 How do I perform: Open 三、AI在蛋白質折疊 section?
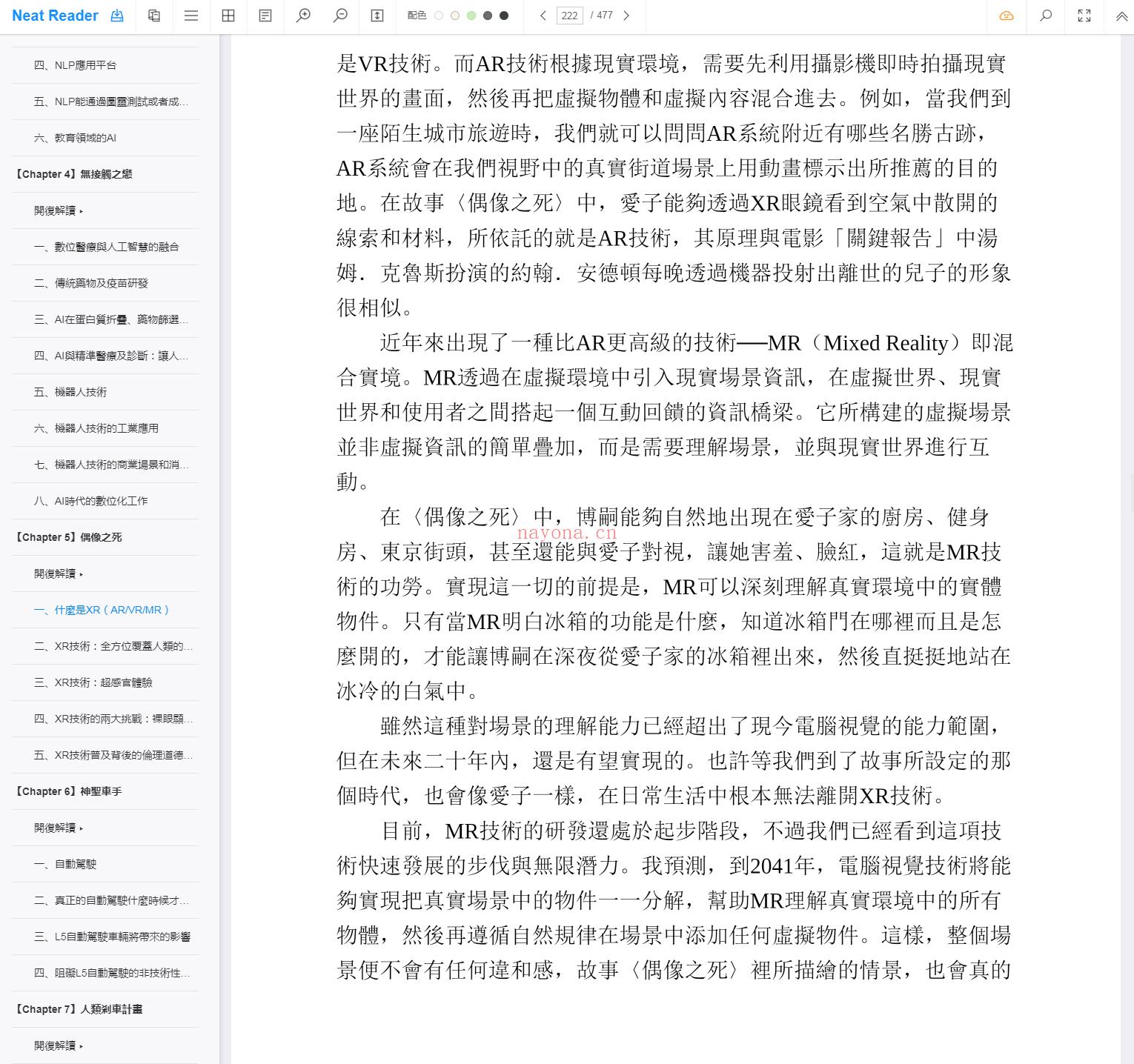click(111, 319)
